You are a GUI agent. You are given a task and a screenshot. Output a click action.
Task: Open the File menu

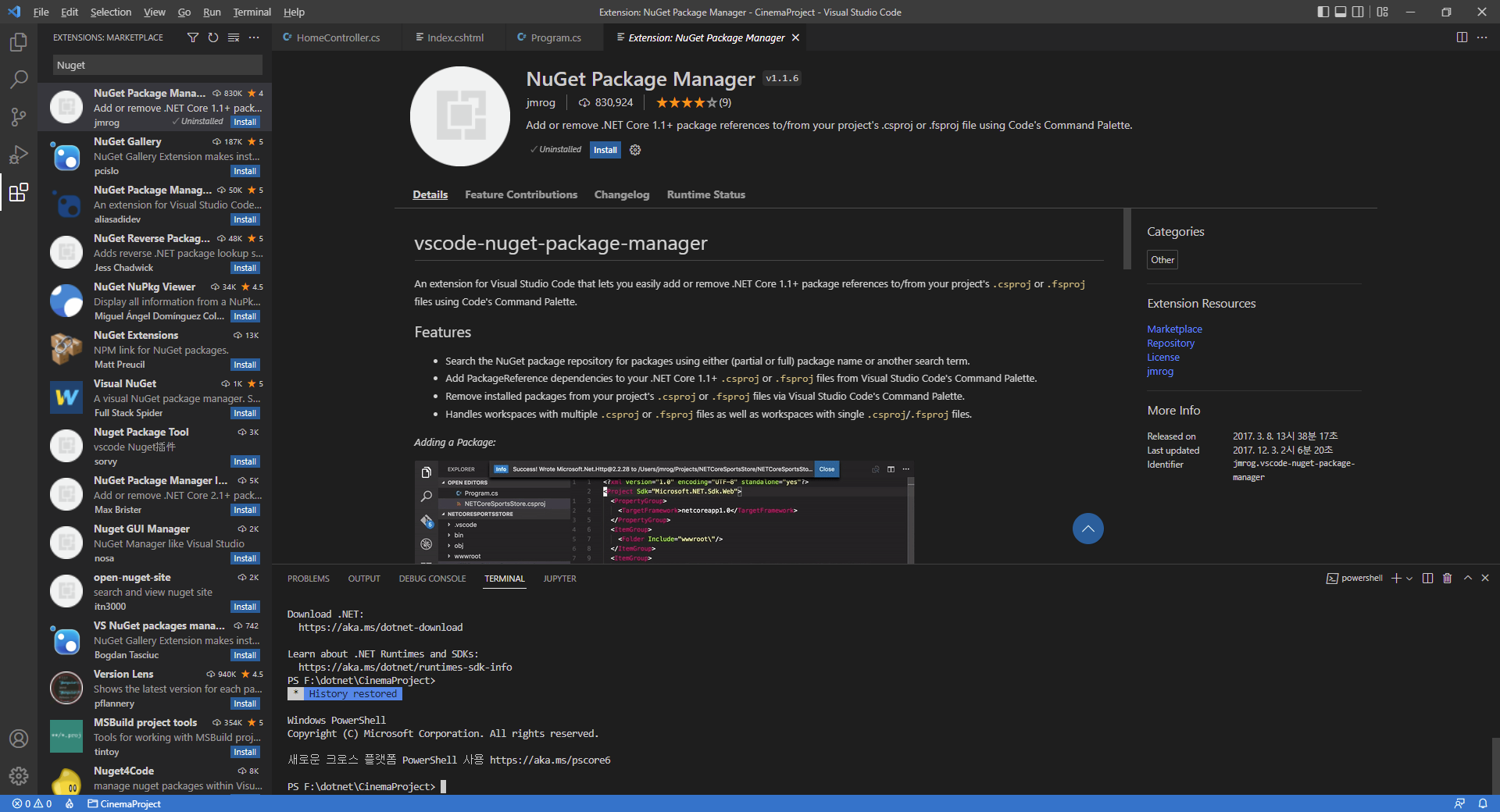(41, 12)
